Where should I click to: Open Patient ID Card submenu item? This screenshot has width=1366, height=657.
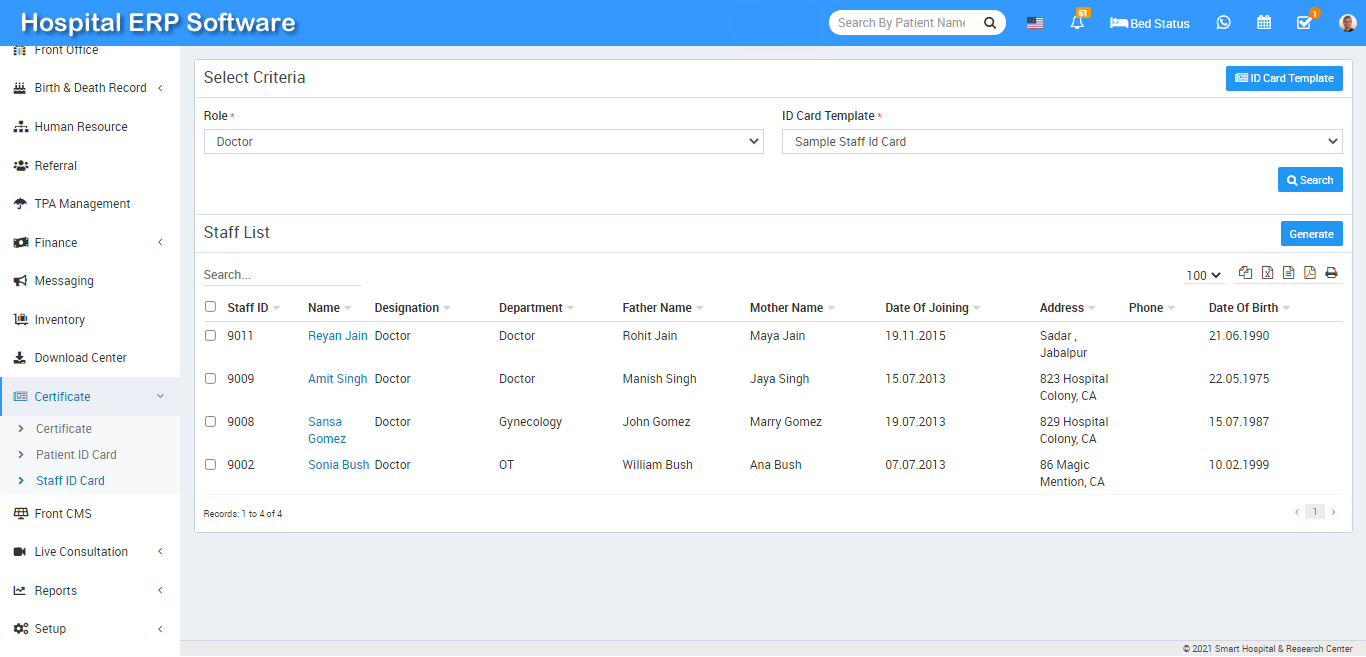click(76, 455)
